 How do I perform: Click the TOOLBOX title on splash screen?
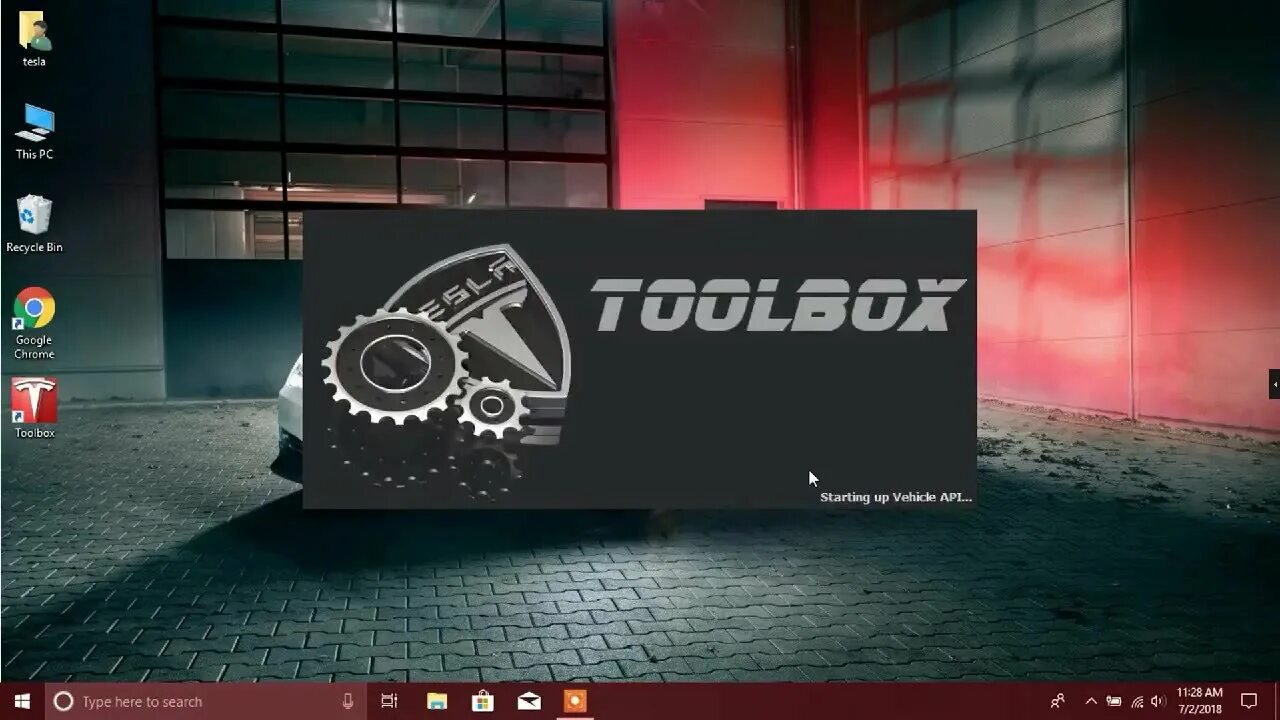click(778, 305)
